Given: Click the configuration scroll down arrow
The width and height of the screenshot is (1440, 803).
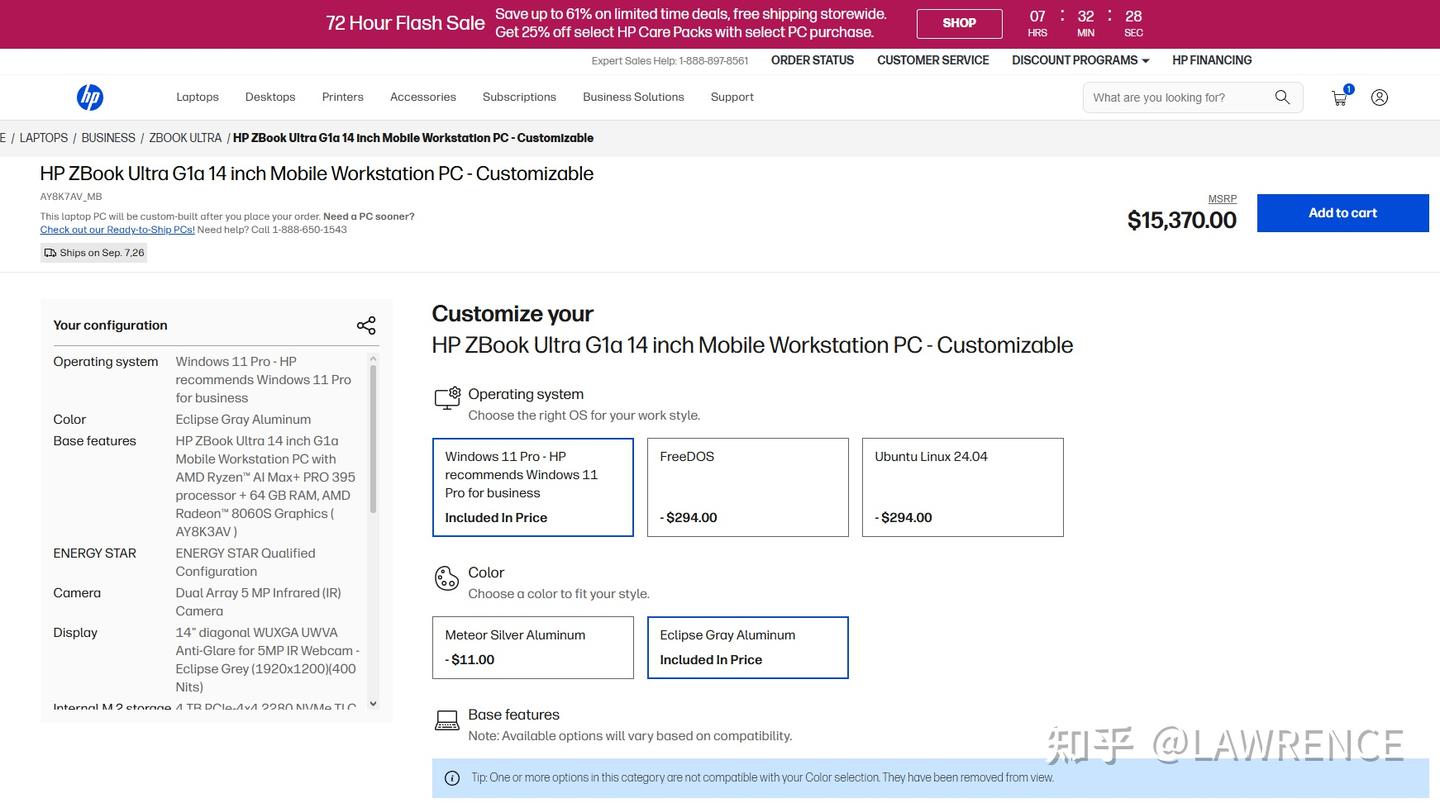Looking at the screenshot, I should (x=373, y=704).
